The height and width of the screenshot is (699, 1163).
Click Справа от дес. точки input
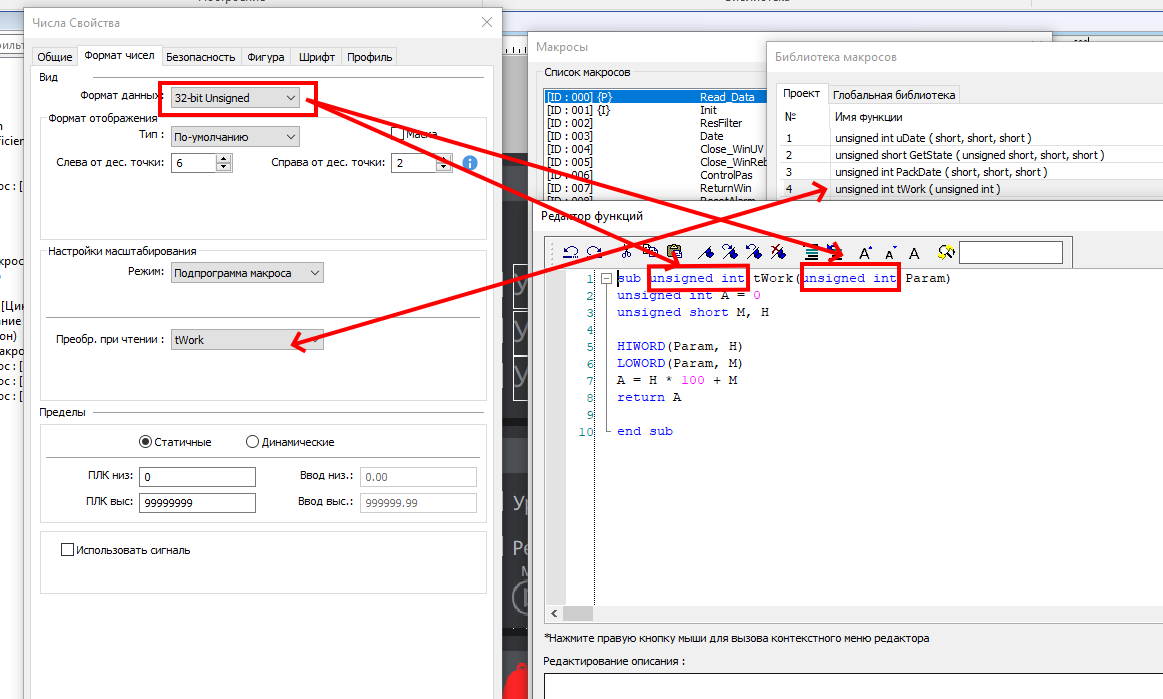[413, 163]
